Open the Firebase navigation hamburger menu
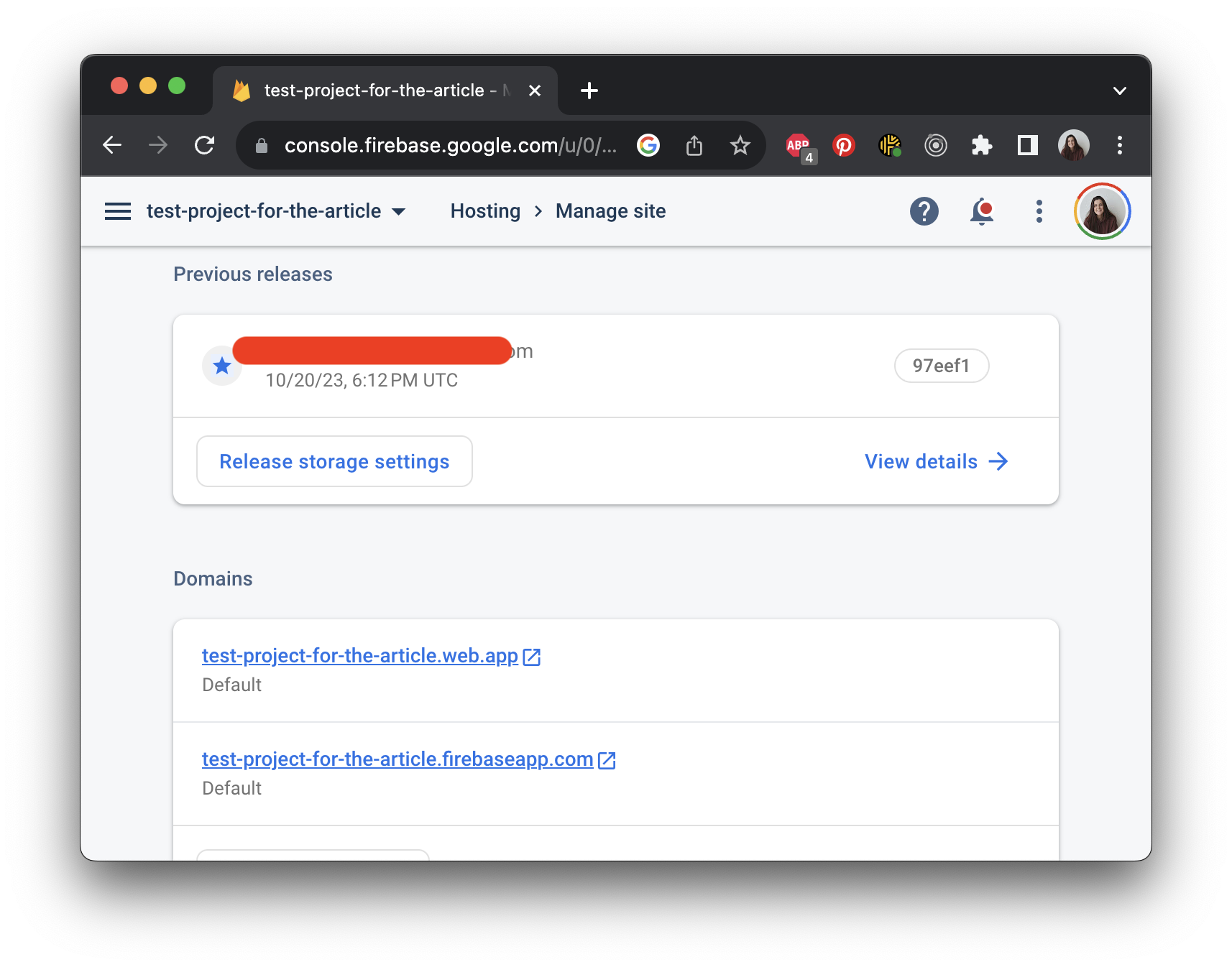Image resolution: width=1232 pixels, height=967 pixels. 118,211
